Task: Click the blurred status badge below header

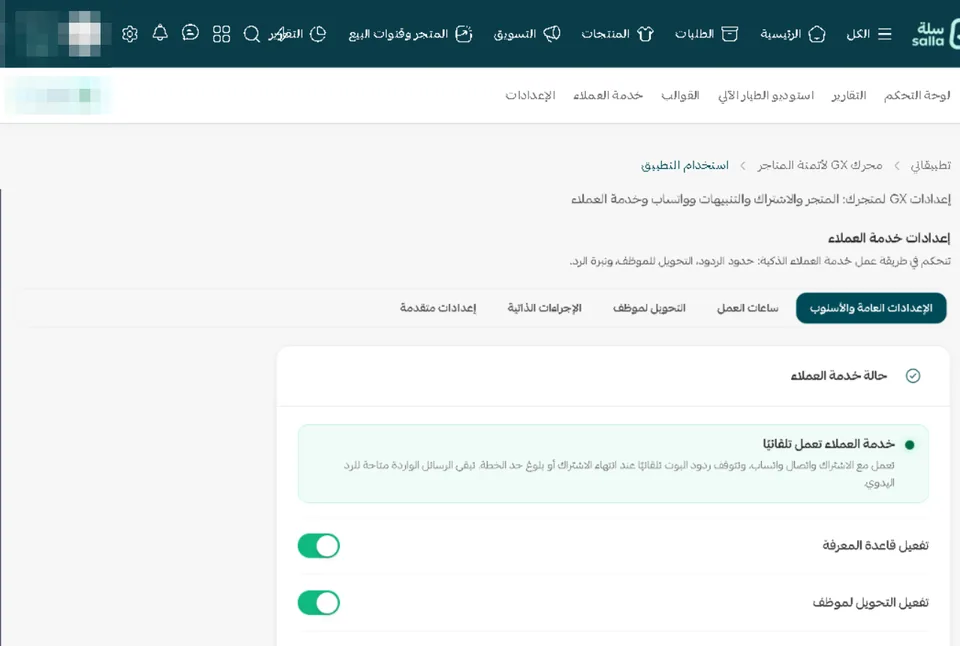Action: tap(58, 96)
